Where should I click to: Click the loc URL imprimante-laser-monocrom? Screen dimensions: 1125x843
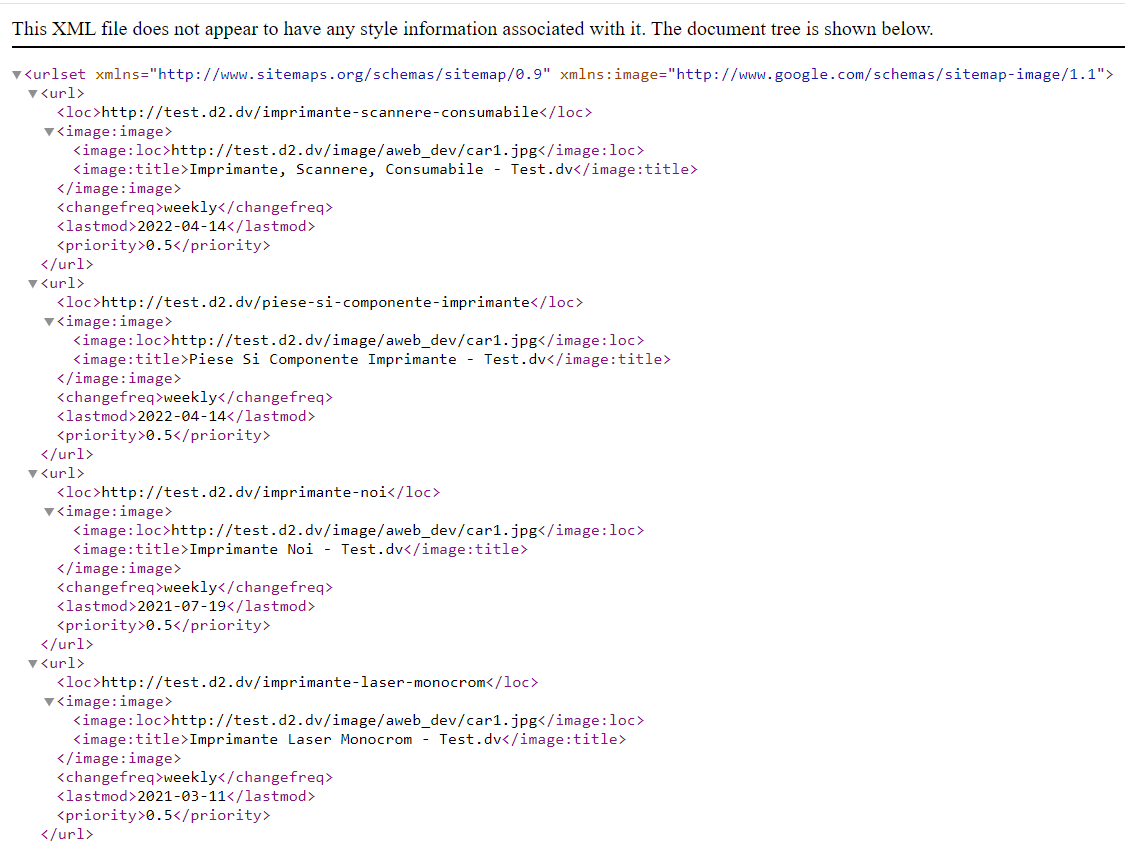[x=293, y=683]
